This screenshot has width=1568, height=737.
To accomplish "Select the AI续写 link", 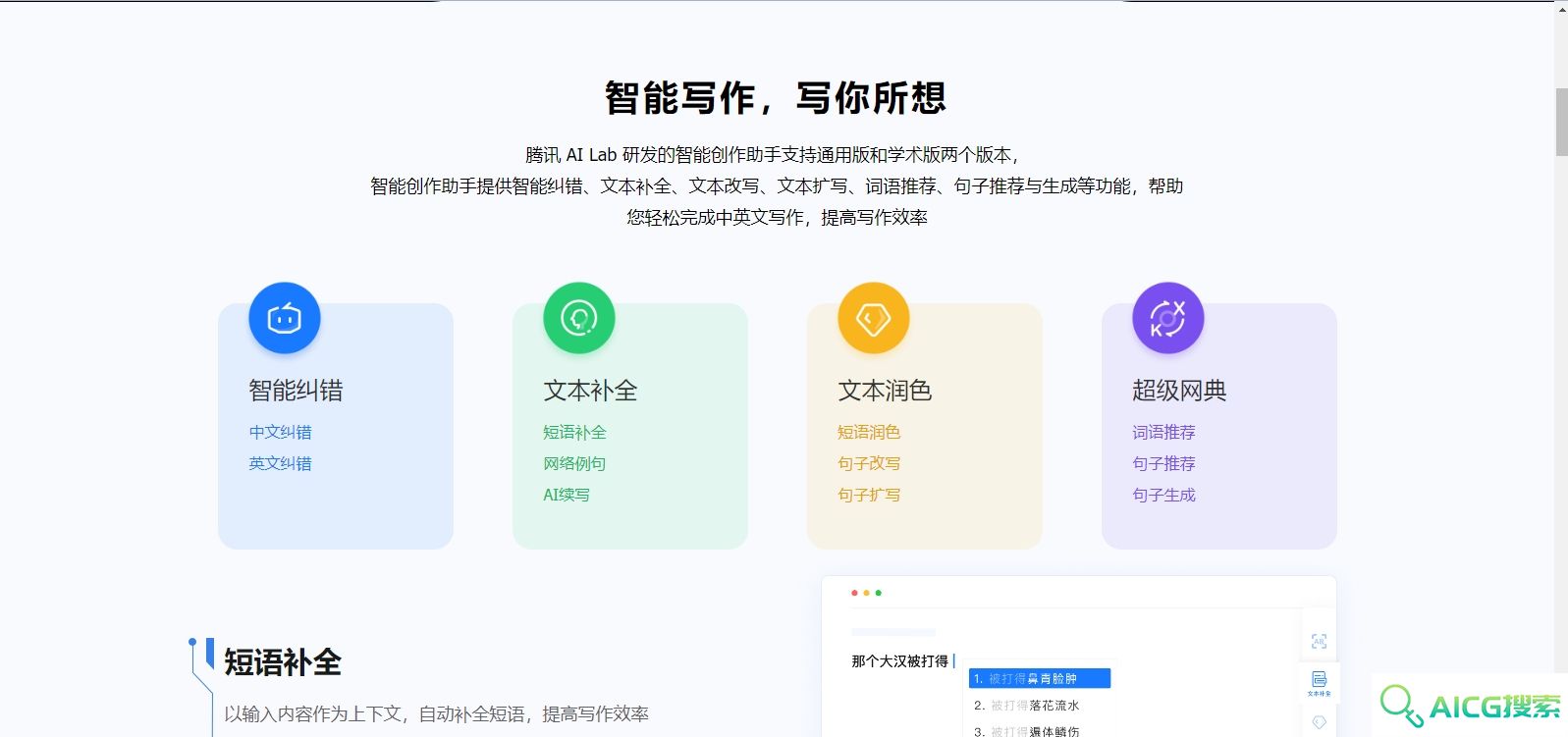I will pos(567,495).
